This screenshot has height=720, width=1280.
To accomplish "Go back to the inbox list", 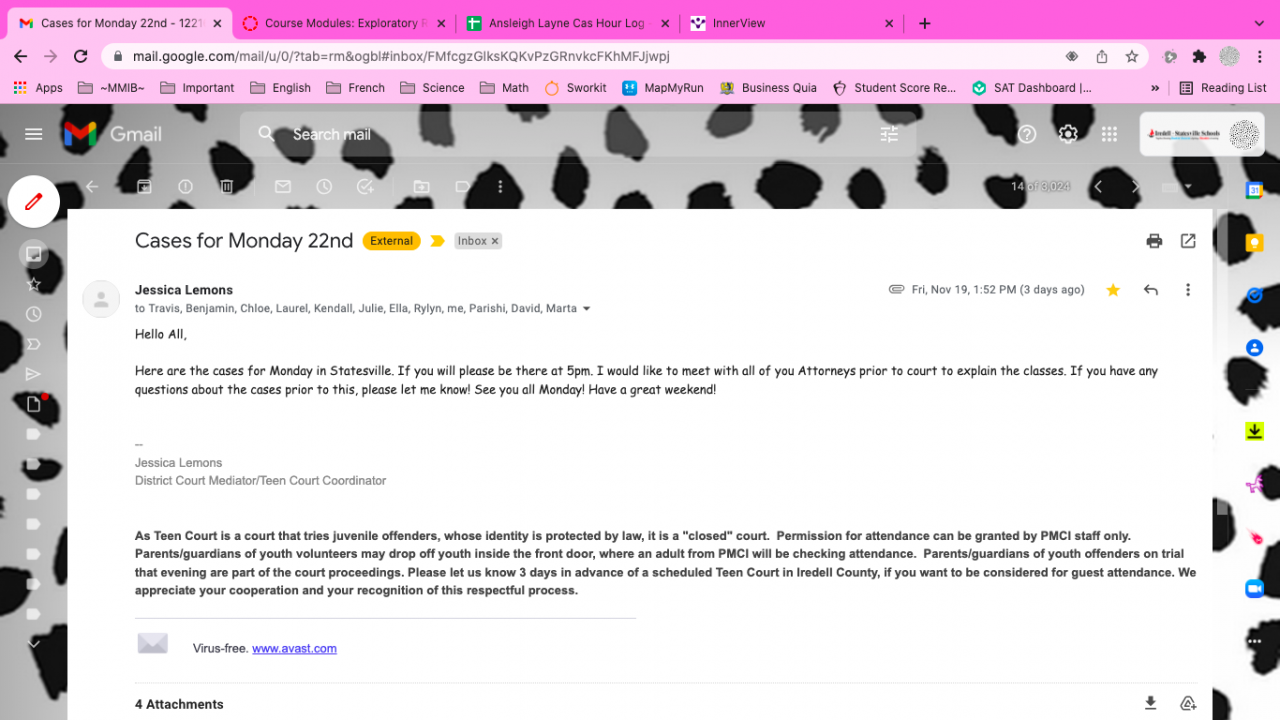I will (92, 187).
